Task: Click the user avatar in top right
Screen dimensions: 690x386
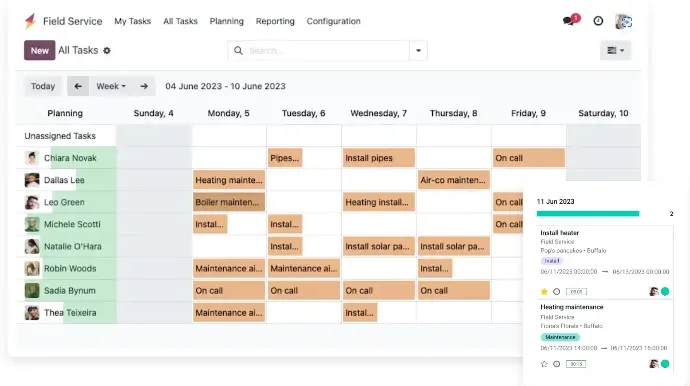Action: tap(624, 21)
